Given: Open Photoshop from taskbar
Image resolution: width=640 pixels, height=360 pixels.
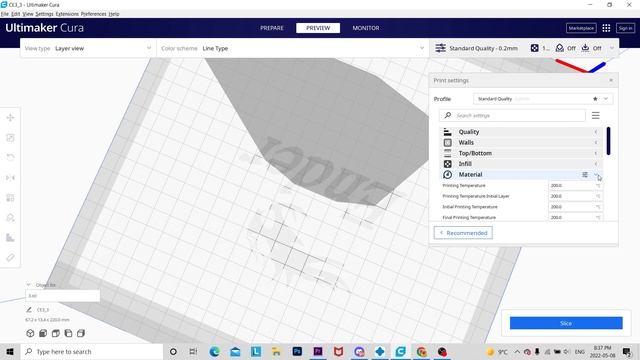Looking at the screenshot, I should coord(297,351).
